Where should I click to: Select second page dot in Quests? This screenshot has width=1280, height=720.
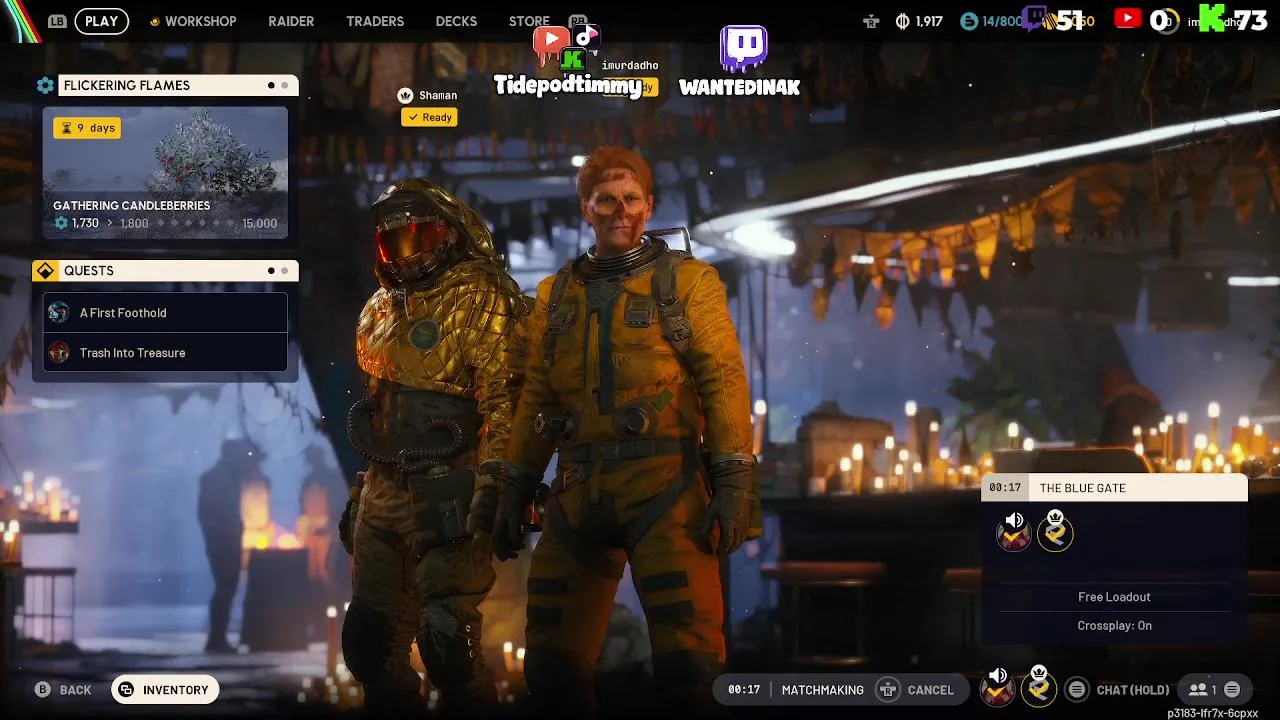(x=285, y=271)
